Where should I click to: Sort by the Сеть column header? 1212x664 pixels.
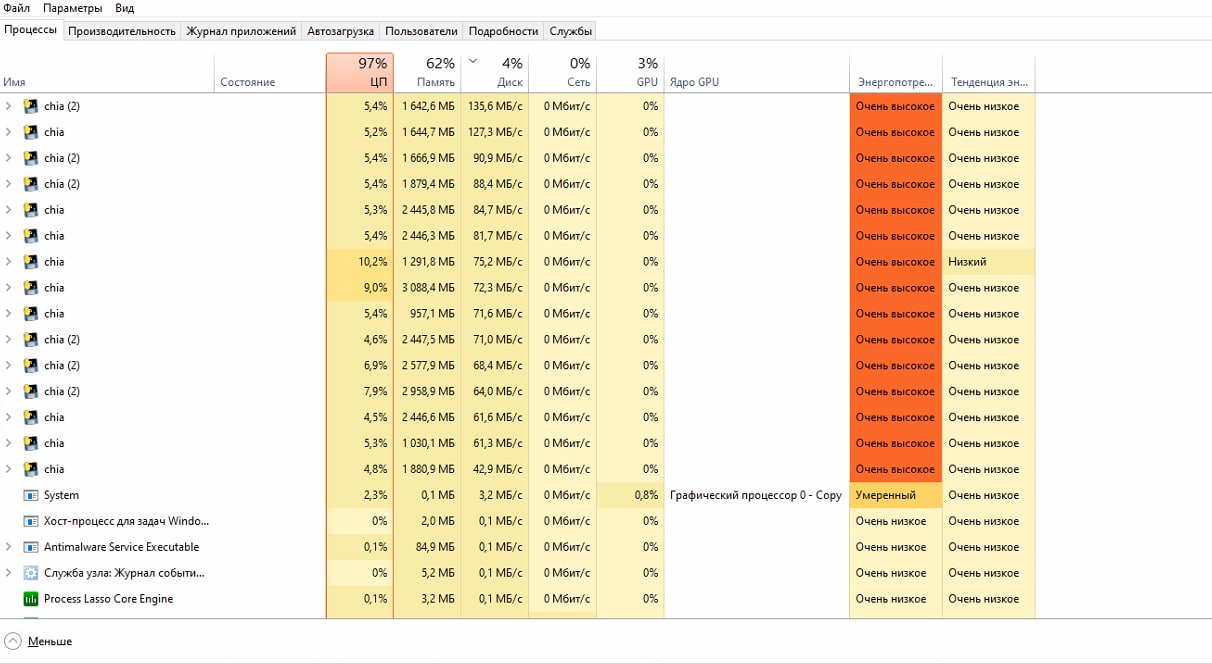[x=563, y=73]
